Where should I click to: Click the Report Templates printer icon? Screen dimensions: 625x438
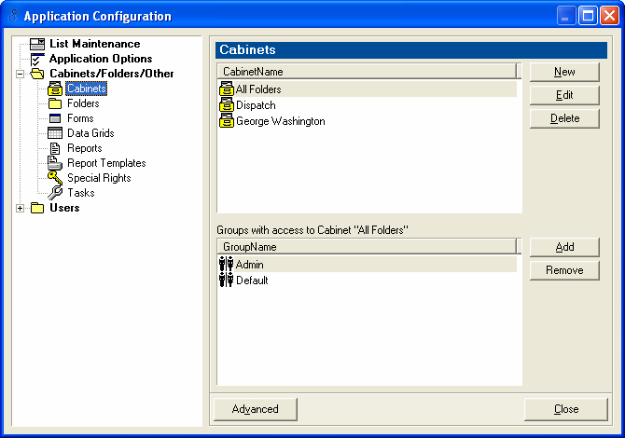pos(55,163)
